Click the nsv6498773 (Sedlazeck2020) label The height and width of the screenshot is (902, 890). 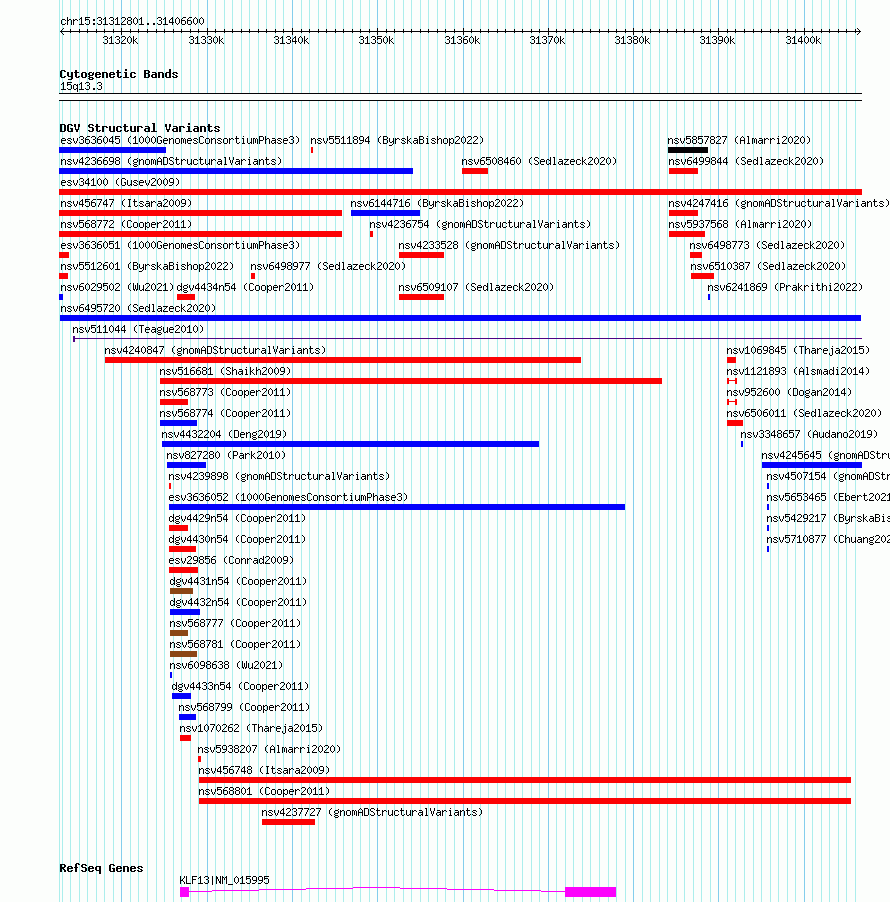point(767,245)
